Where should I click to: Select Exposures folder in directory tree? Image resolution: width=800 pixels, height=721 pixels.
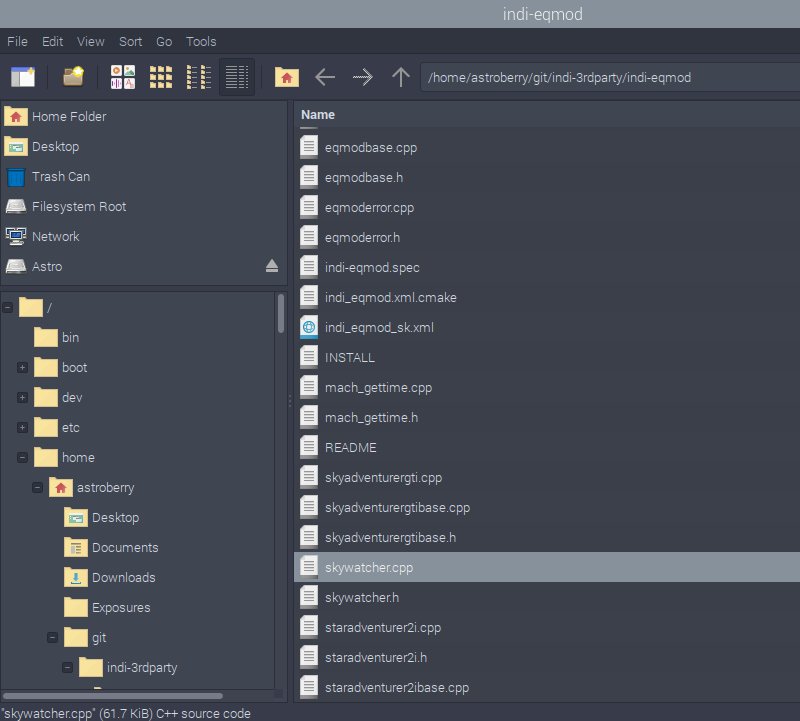coord(107,608)
